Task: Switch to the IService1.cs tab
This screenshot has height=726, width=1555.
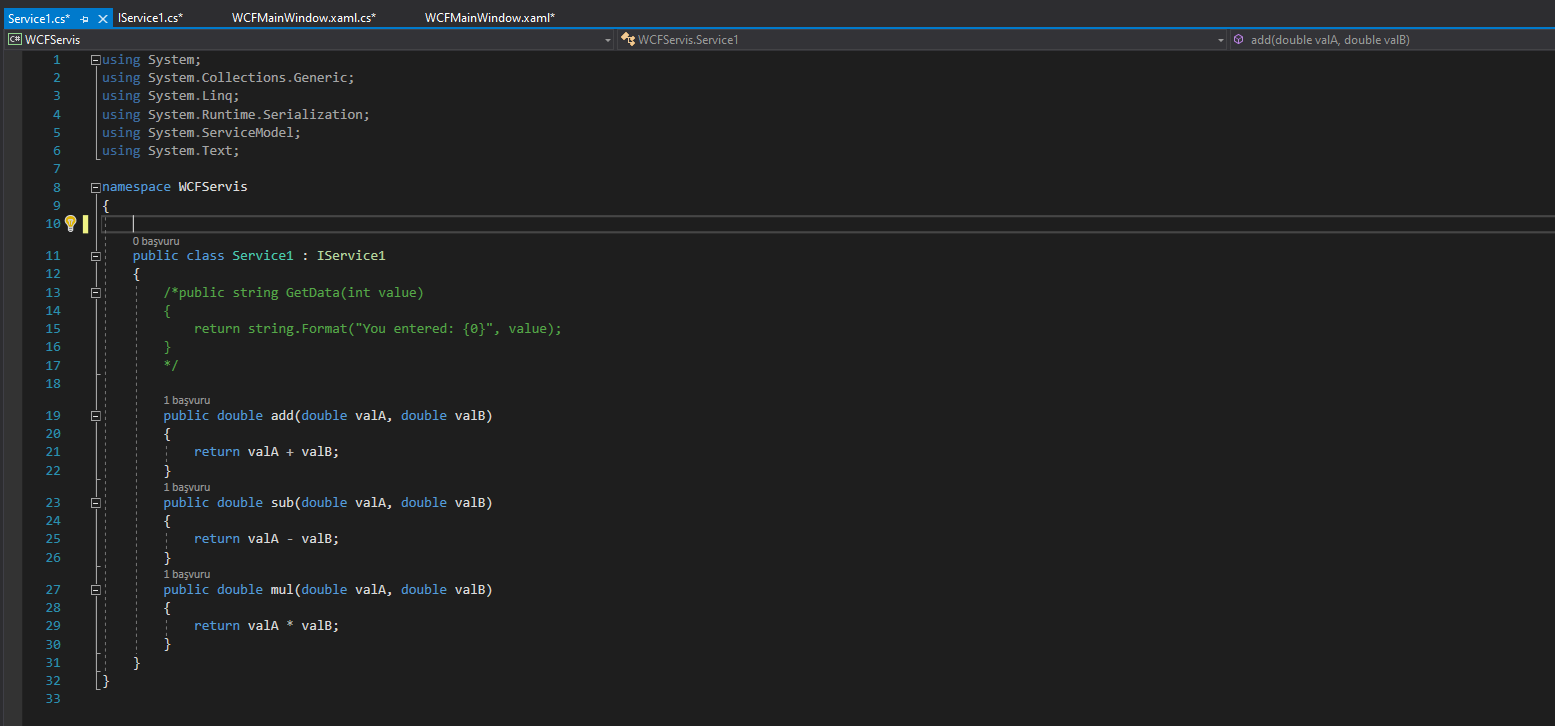Action: 150,18
